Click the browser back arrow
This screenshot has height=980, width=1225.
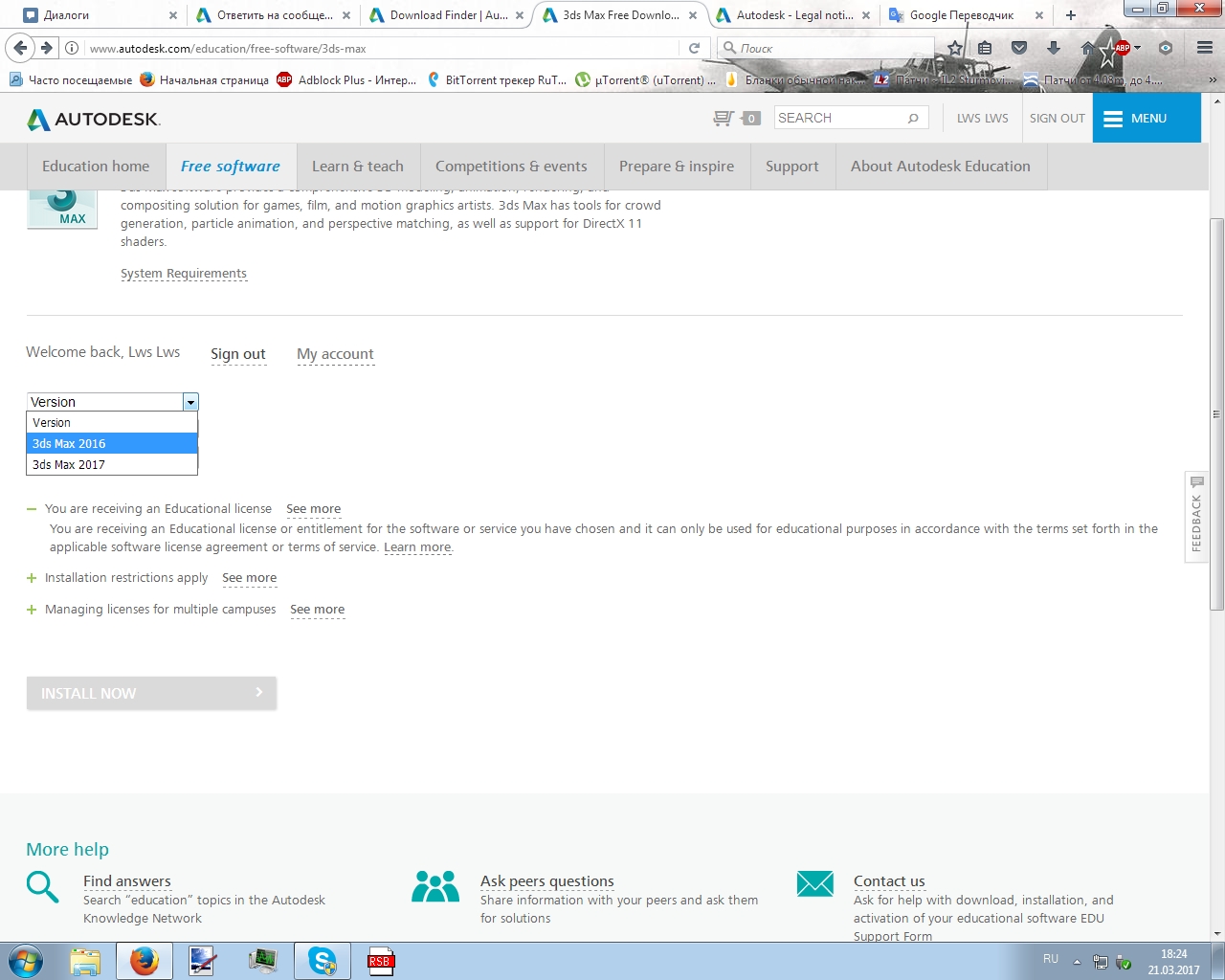pyautogui.click(x=21, y=48)
